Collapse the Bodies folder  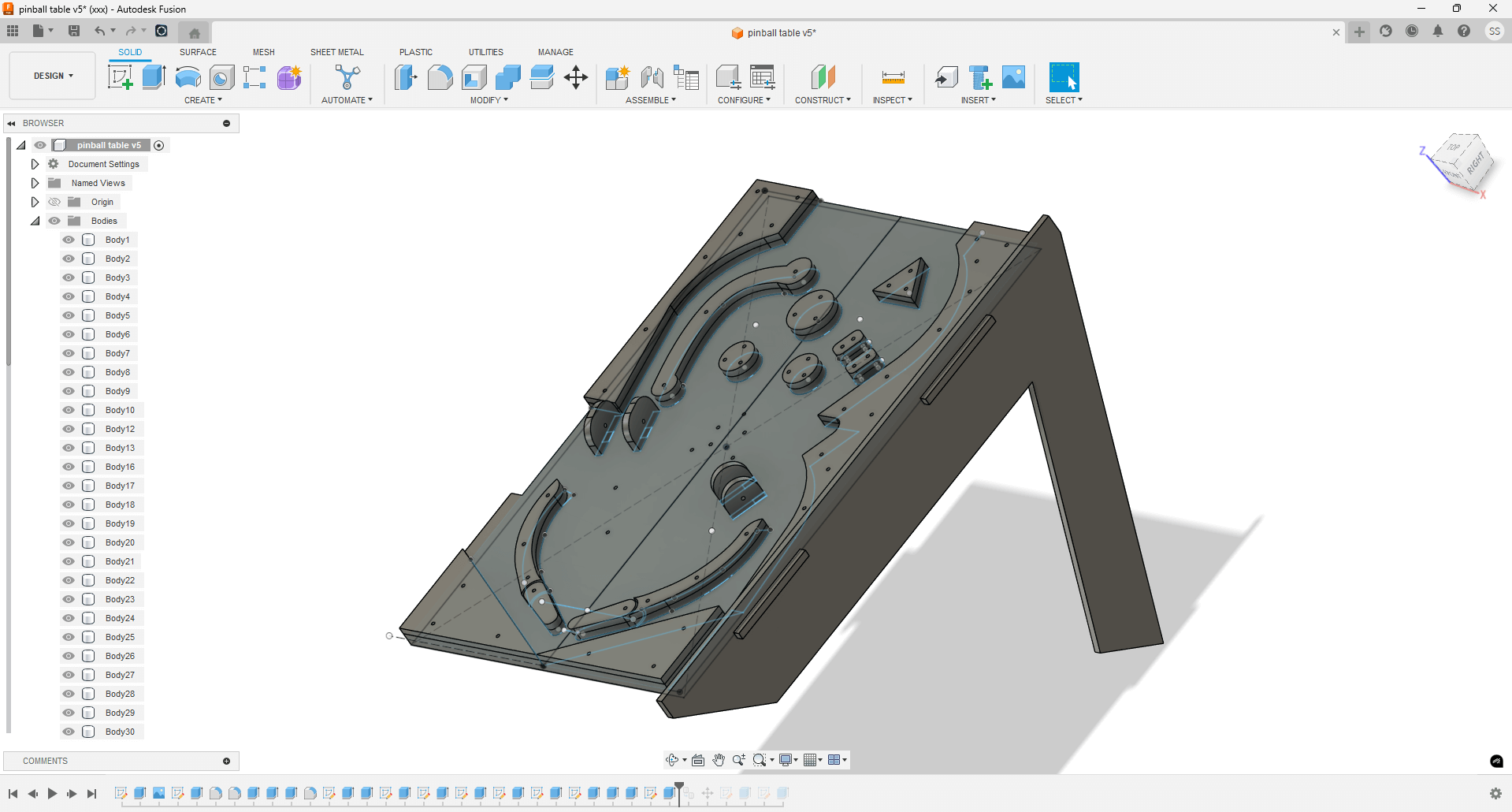35,221
